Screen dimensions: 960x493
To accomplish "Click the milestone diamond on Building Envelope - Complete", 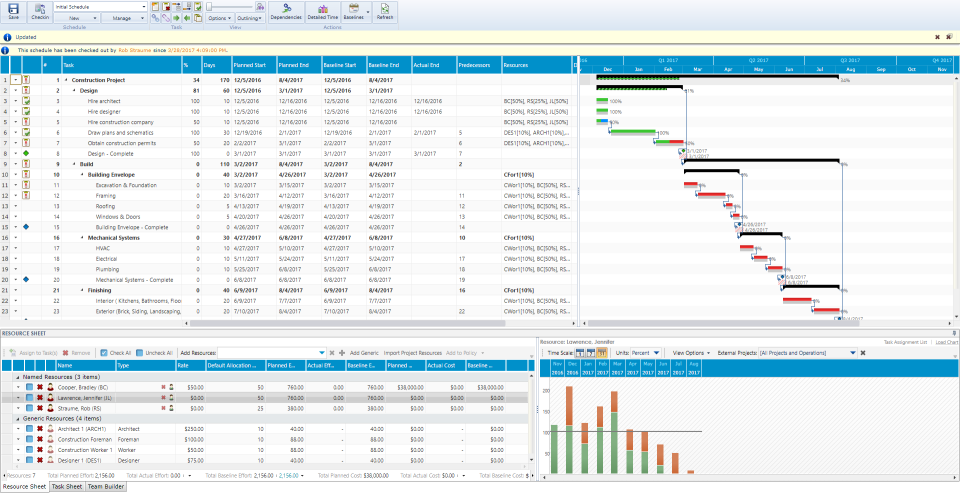I will [26, 227].
